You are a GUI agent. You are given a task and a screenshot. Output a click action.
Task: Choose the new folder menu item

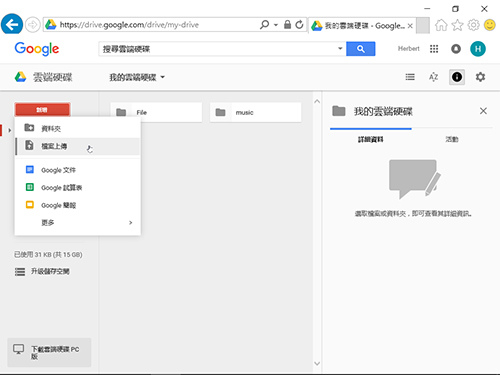pyautogui.click(x=78, y=128)
